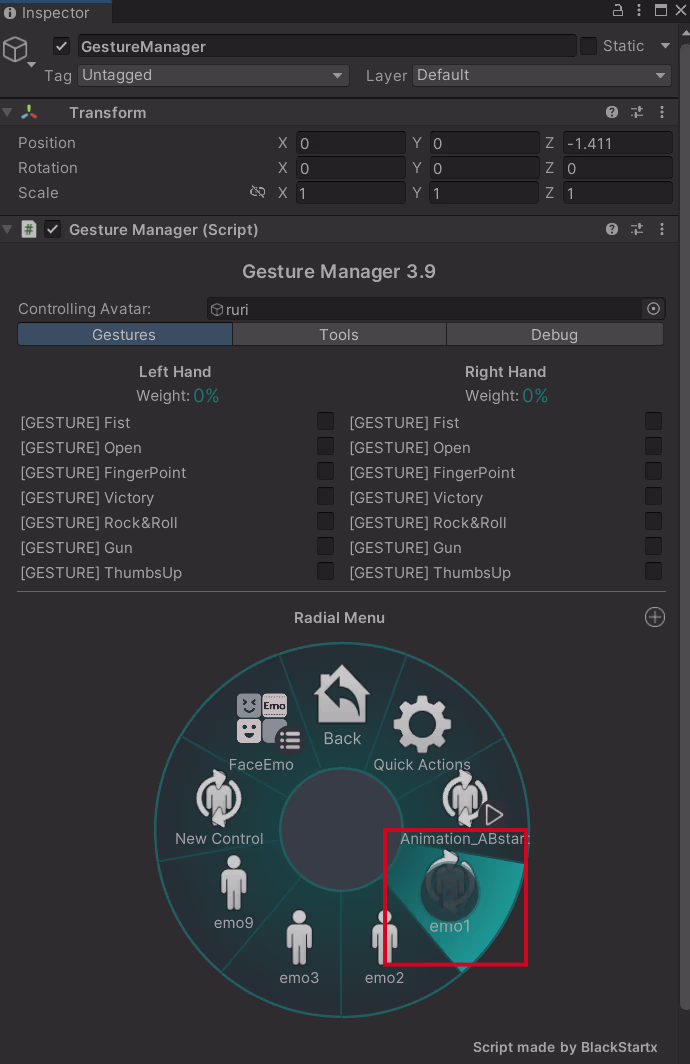Click the Scale X field
690x1064 pixels.
[351, 193]
